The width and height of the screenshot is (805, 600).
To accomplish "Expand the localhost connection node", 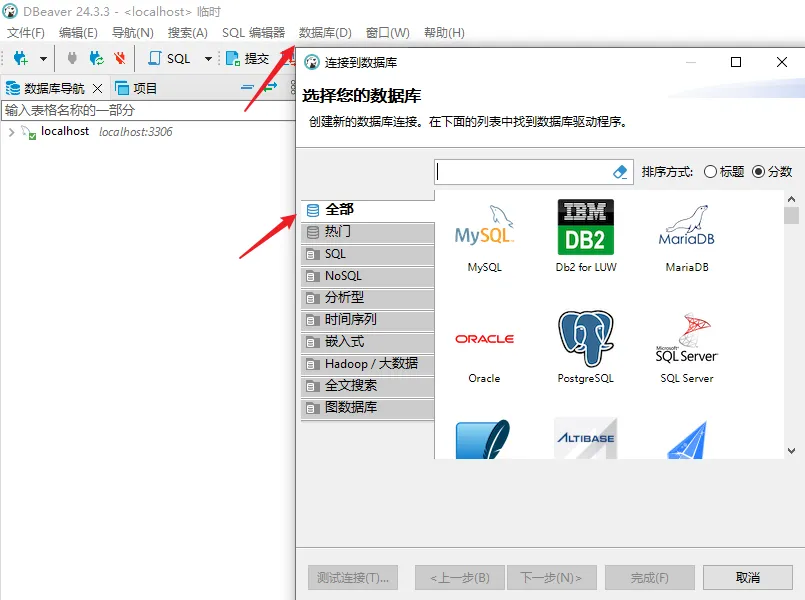I will click(x=11, y=132).
